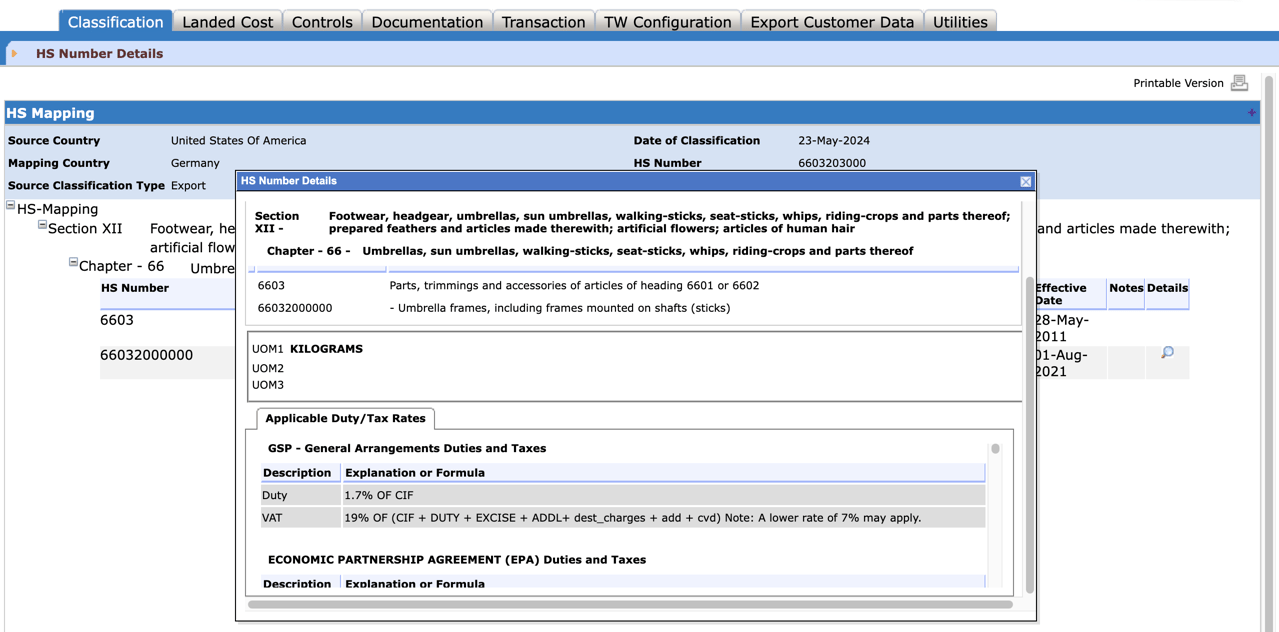Click the popup's horizontal scrollbar at bottom
The height and width of the screenshot is (632, 1279).
pyautogui.click(x=630, y=604)
